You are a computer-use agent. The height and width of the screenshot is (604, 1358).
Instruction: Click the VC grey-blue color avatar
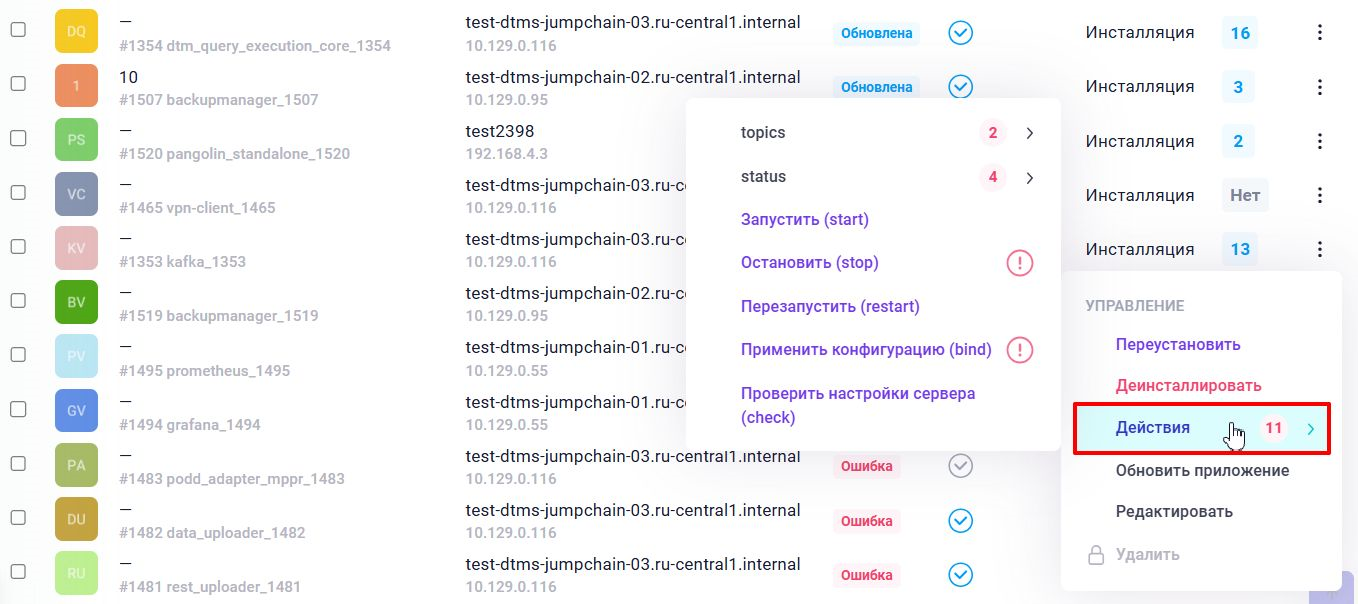coord(76,194)
